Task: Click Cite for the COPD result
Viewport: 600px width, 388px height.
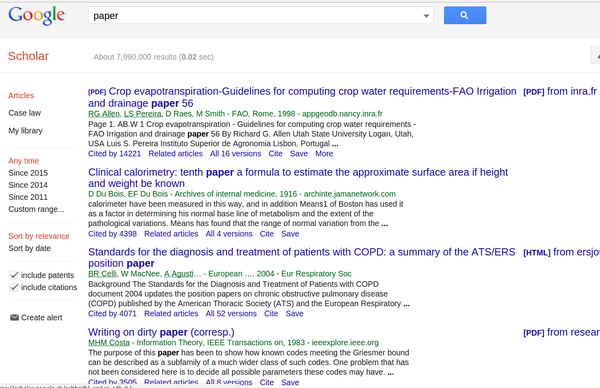Action: coord(271,313)
